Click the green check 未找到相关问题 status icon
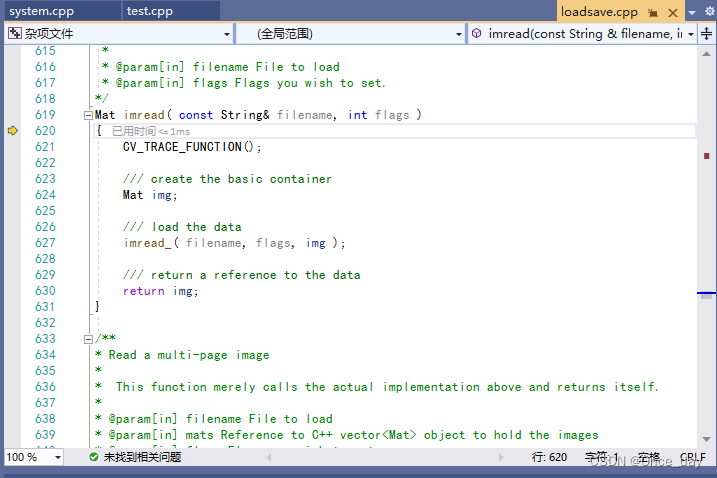Image resolution: width=717 pixels, height=478 pixels. [x=94, y=457]
